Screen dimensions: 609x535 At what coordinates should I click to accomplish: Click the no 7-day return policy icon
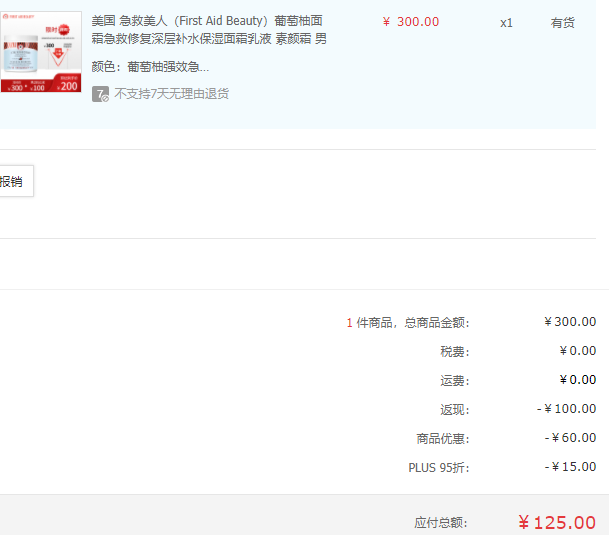click(x=100, y=94)
